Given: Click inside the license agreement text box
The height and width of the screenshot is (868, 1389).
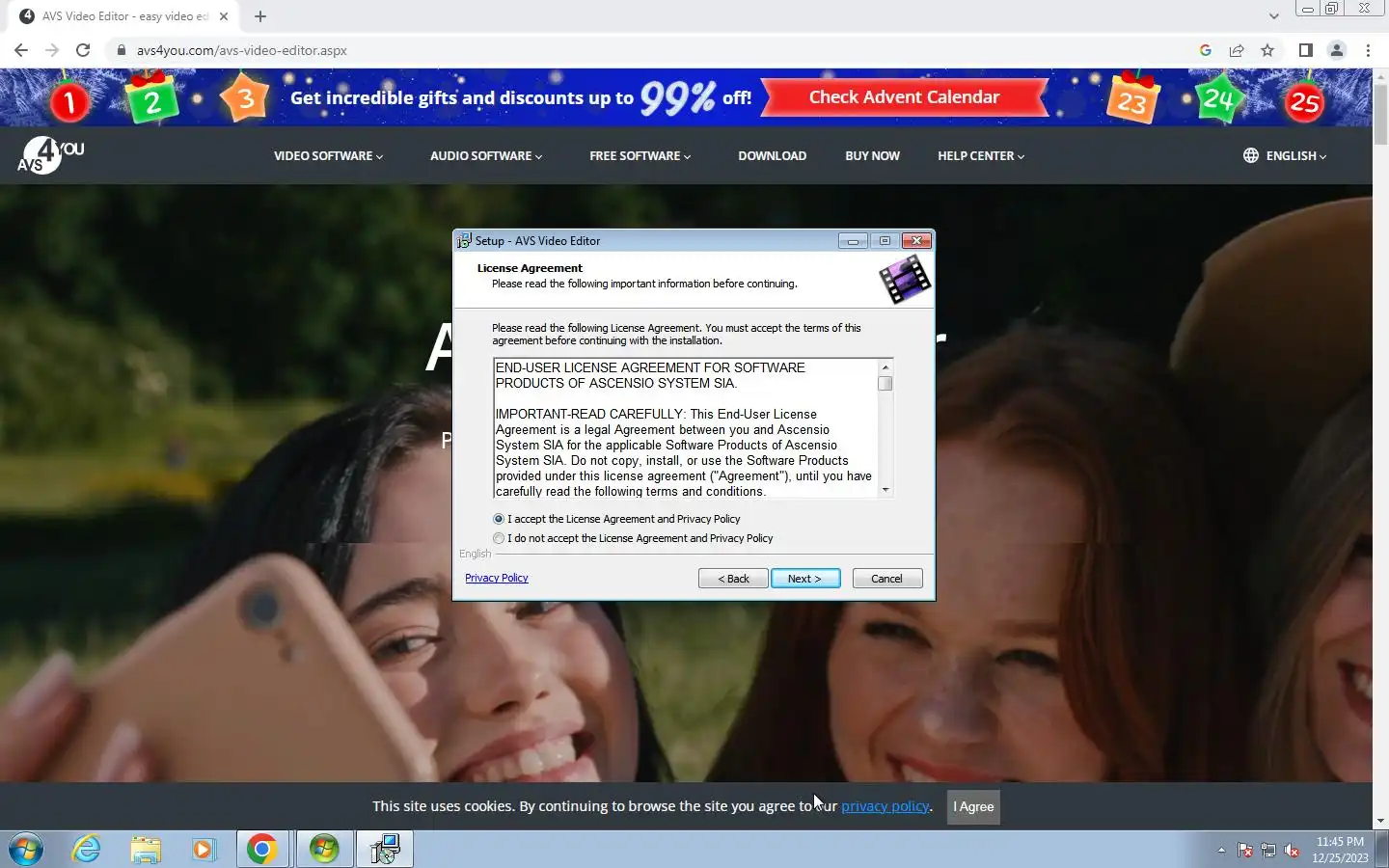Looking at the screenshot, I should coord(686,428).
